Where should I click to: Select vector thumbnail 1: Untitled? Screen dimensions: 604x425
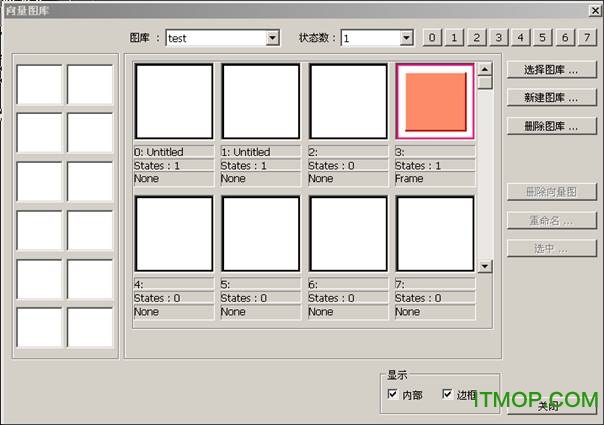[x=260, y=101]
